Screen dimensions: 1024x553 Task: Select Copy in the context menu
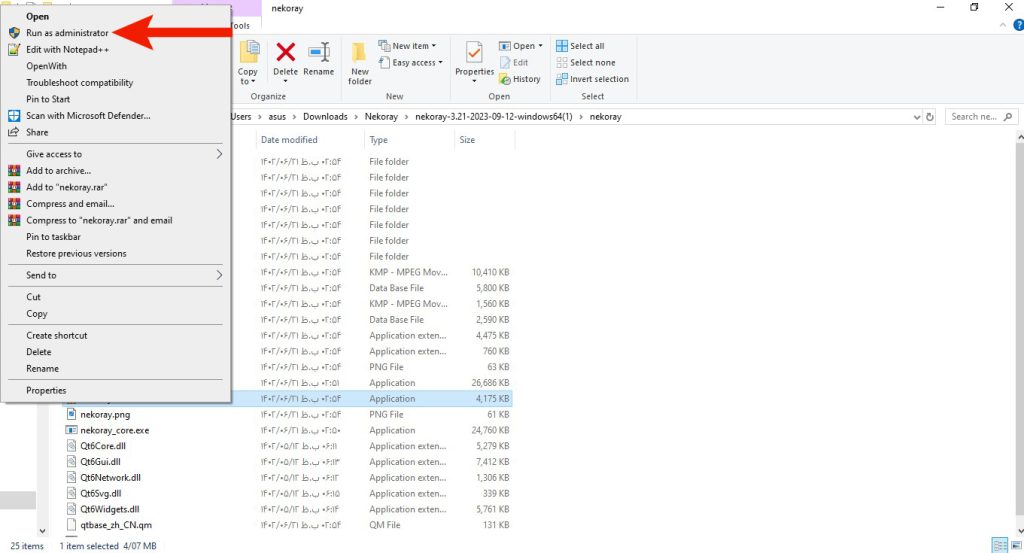(37, 314)
